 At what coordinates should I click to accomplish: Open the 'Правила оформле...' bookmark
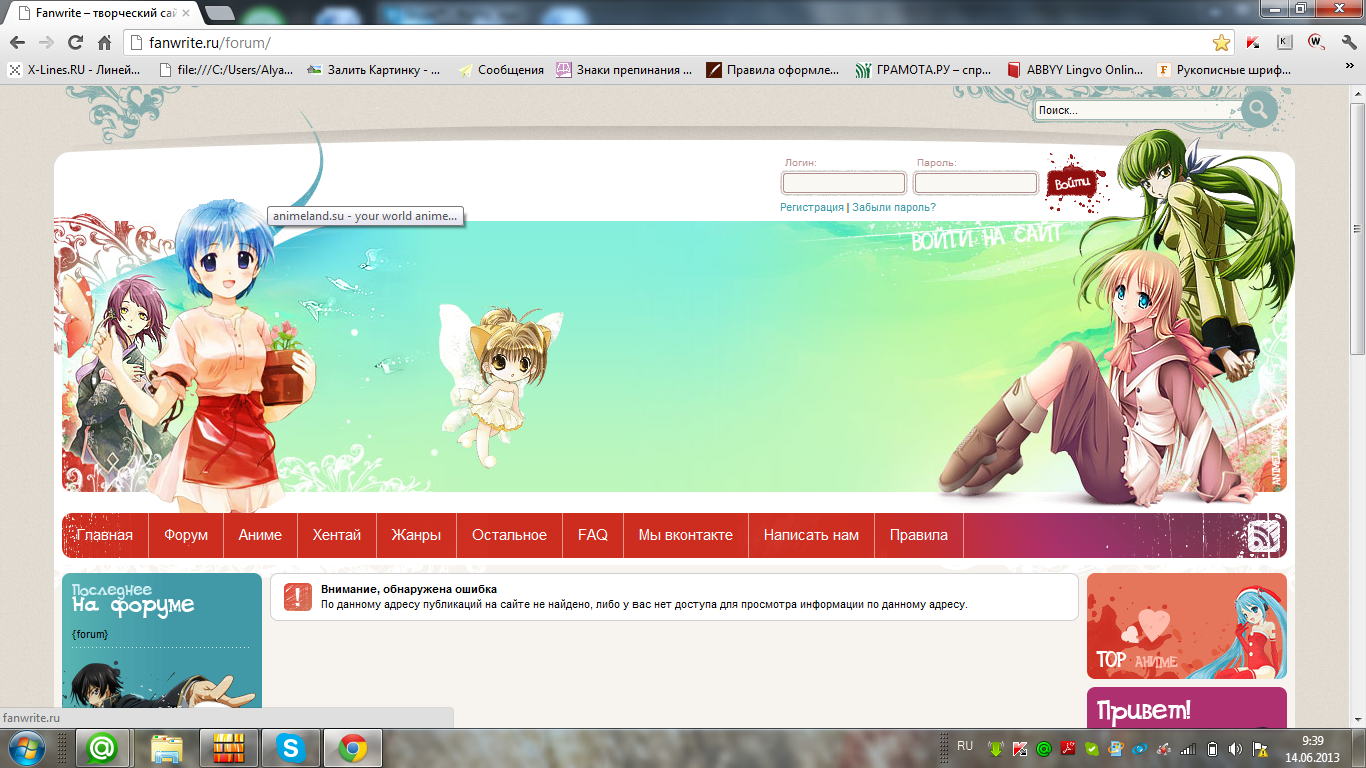point(773,70)
